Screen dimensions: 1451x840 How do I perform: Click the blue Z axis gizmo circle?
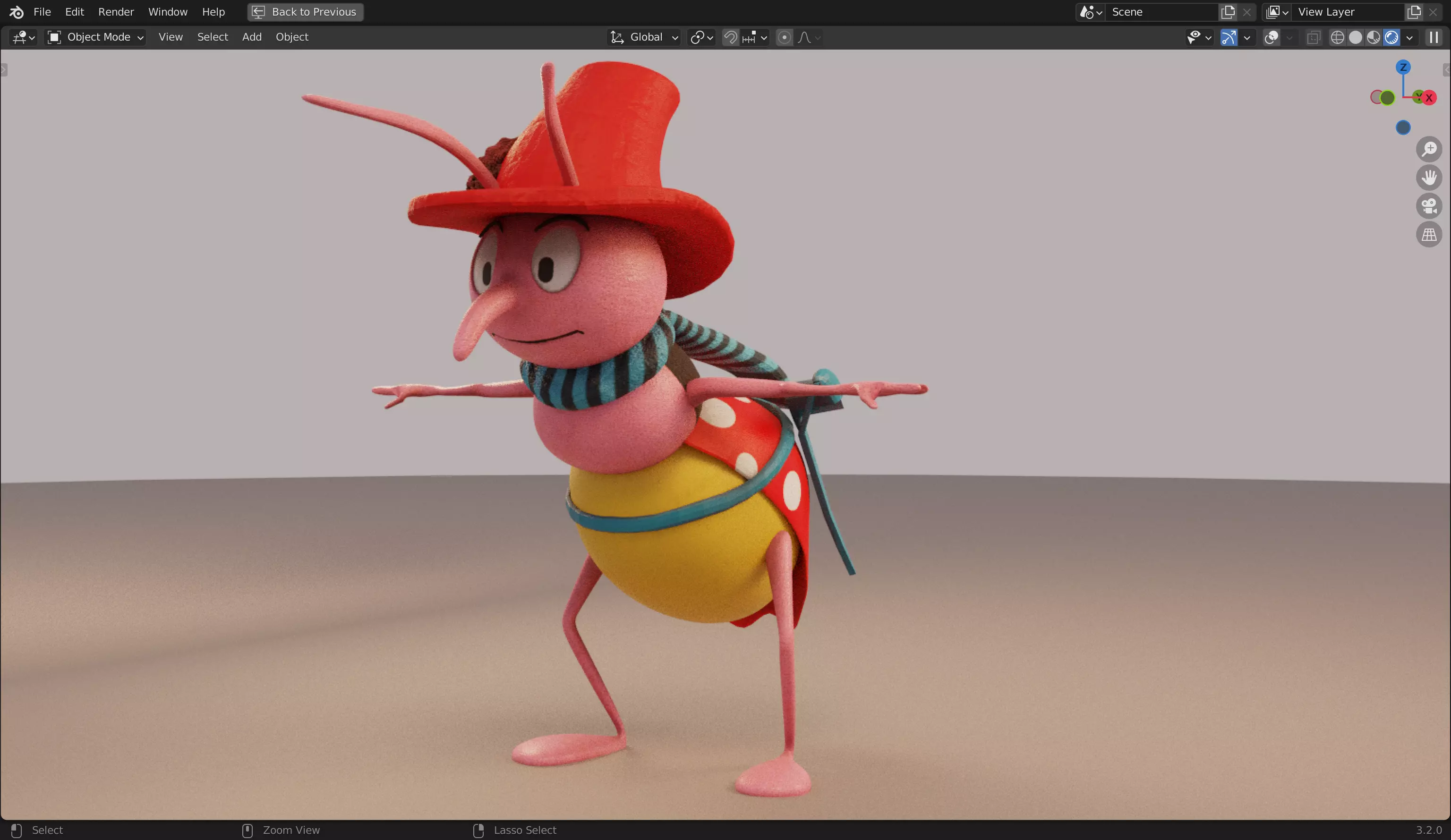(1403, 68)
